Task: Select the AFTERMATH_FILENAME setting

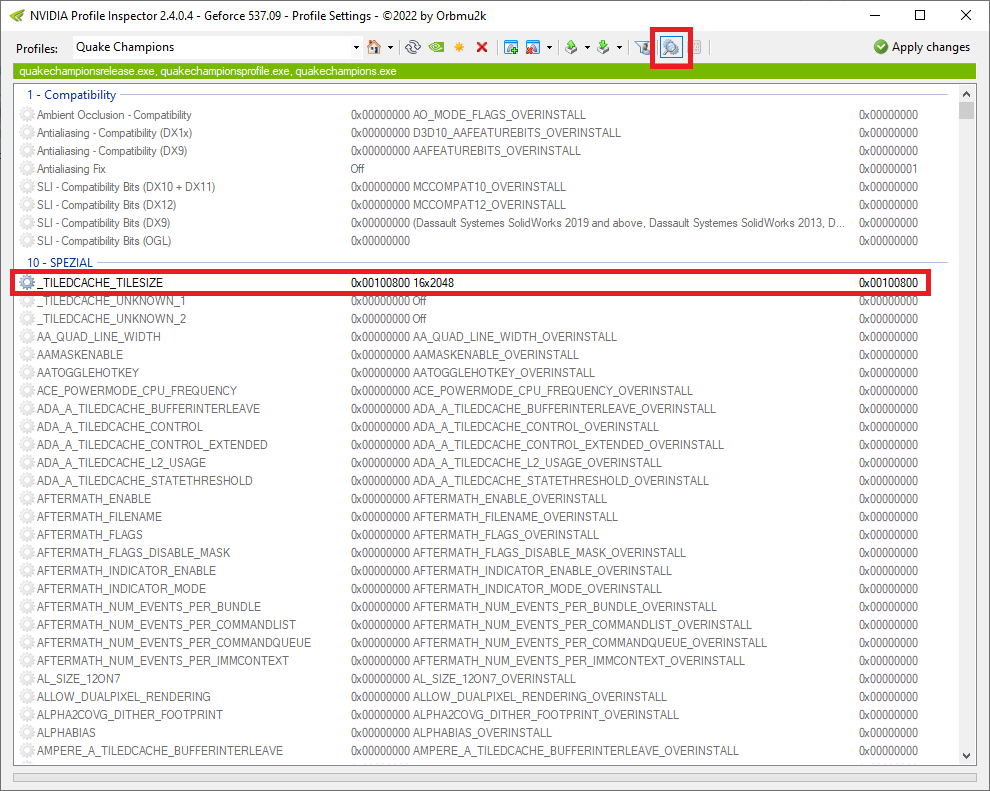Action: coord(99,516)
